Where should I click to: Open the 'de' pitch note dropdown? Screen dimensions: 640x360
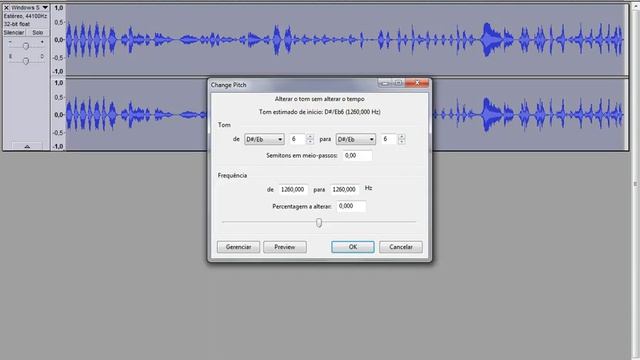(x=264, y=139)
